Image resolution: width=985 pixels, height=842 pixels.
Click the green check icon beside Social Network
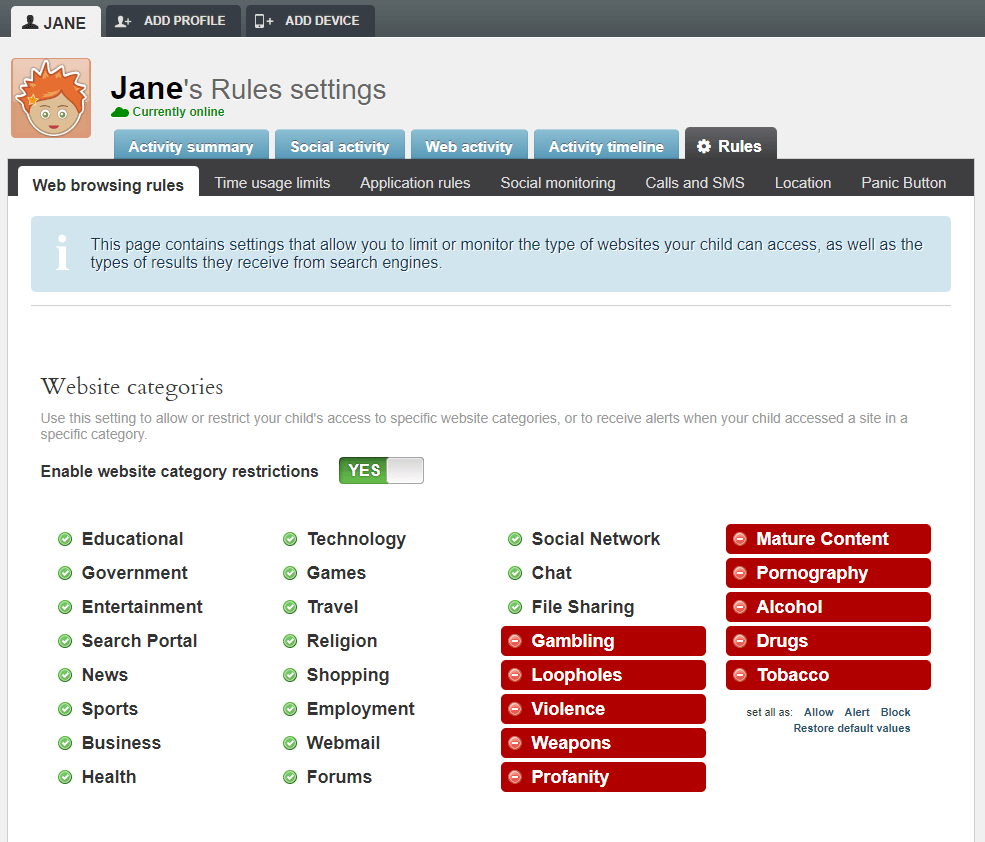[515, 539]
